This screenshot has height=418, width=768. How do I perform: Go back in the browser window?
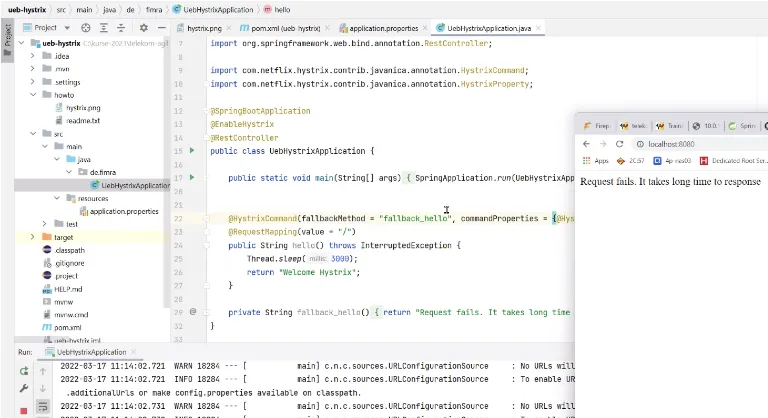[586, 144]
